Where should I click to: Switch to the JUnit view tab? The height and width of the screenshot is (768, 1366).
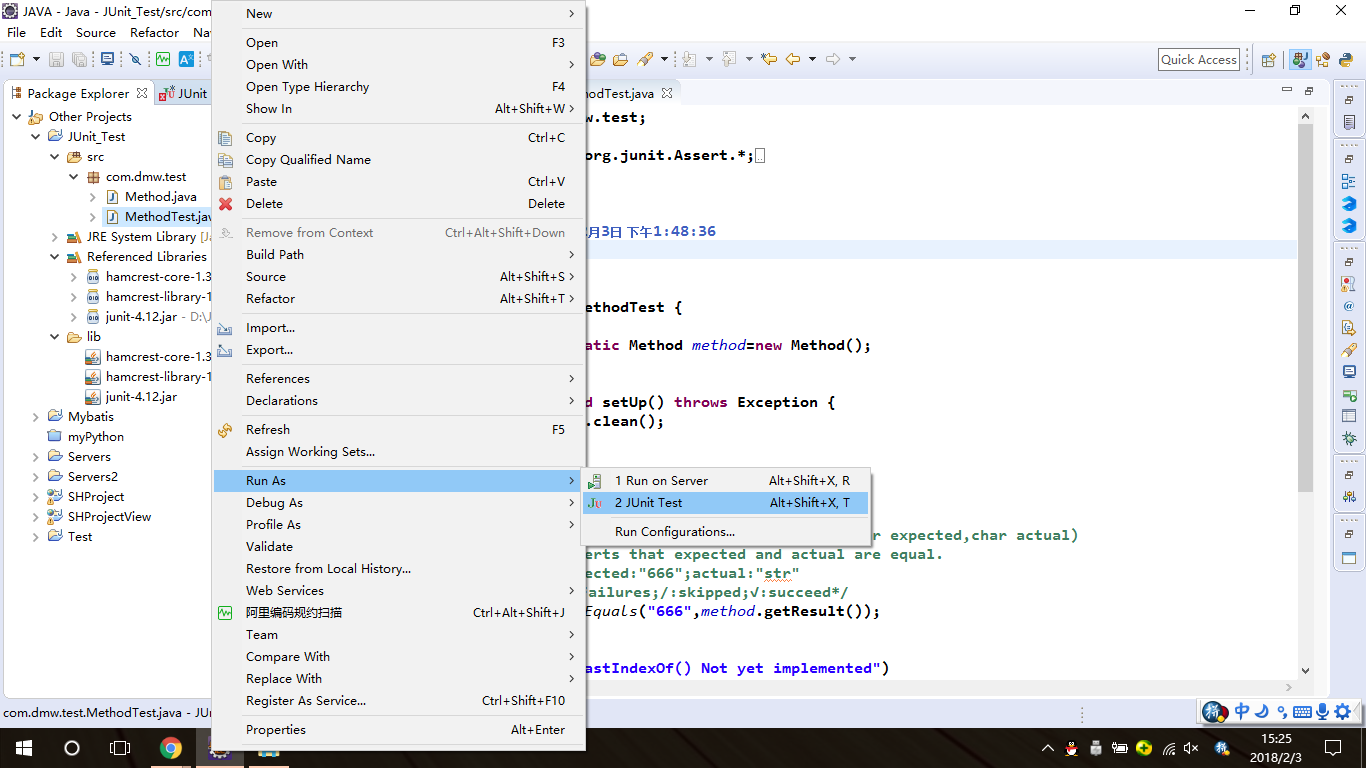coord(184,93)
